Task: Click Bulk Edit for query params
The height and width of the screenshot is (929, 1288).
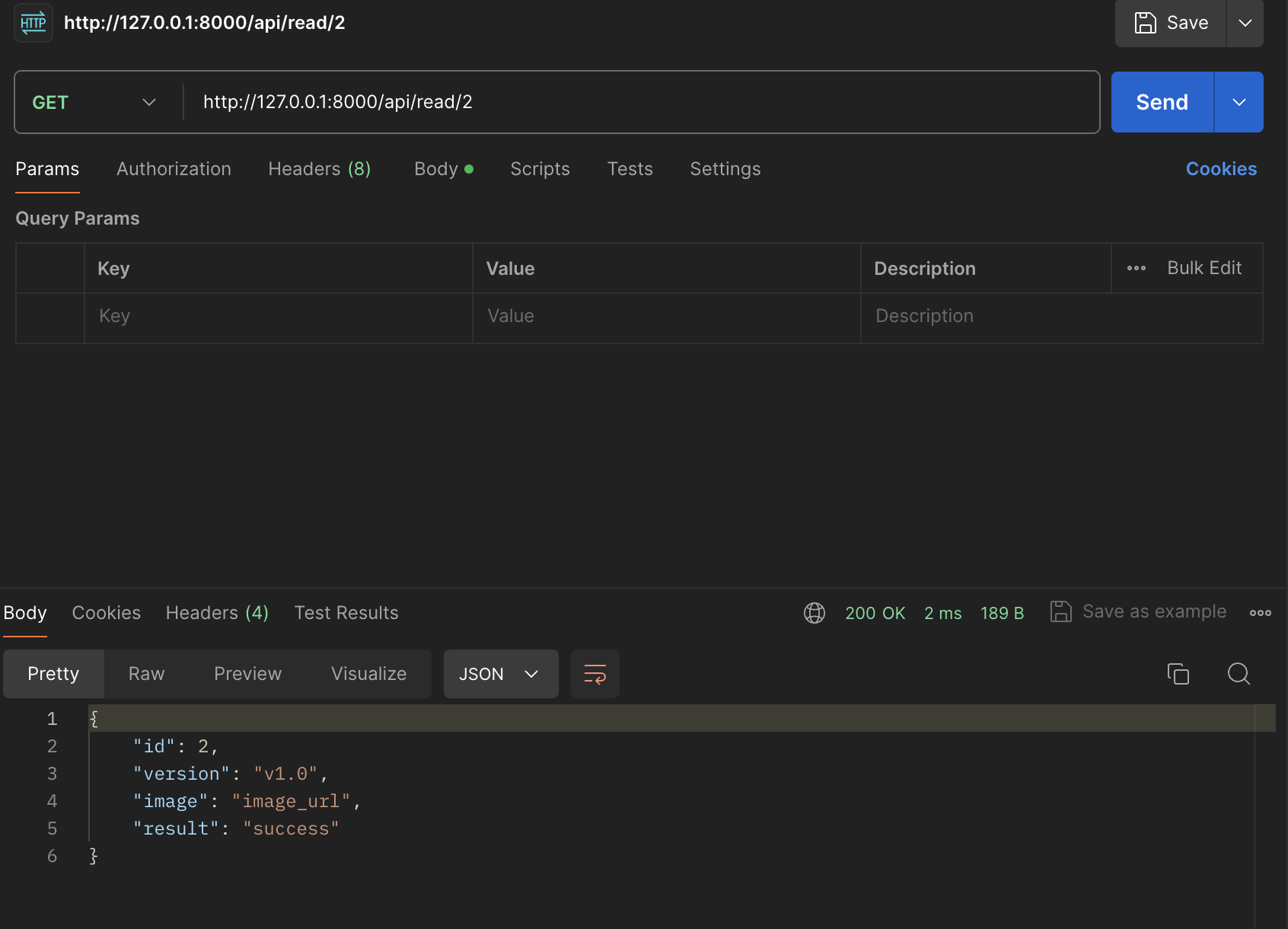Action: point(1204,268)
